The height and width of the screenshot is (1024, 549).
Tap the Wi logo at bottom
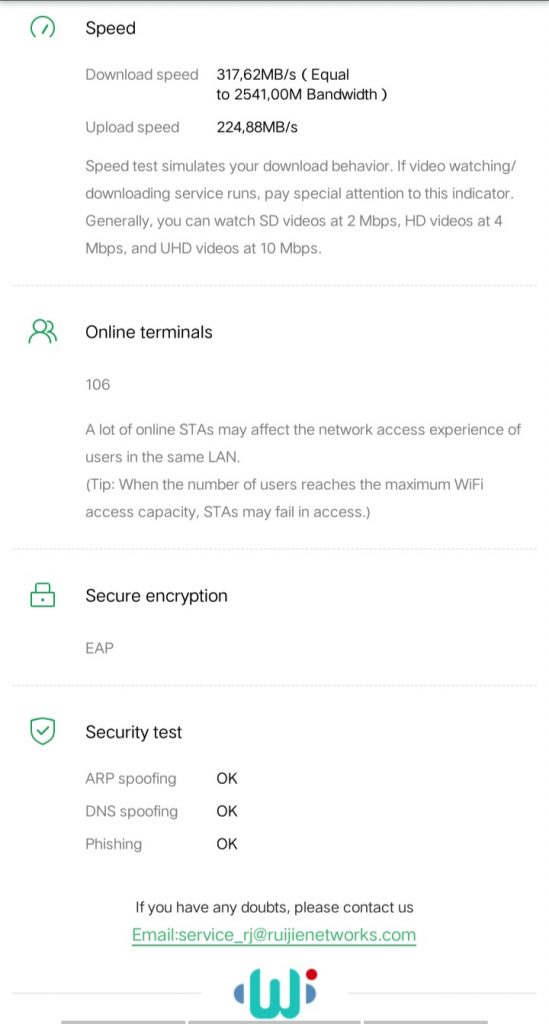click(x=275, y=995)
